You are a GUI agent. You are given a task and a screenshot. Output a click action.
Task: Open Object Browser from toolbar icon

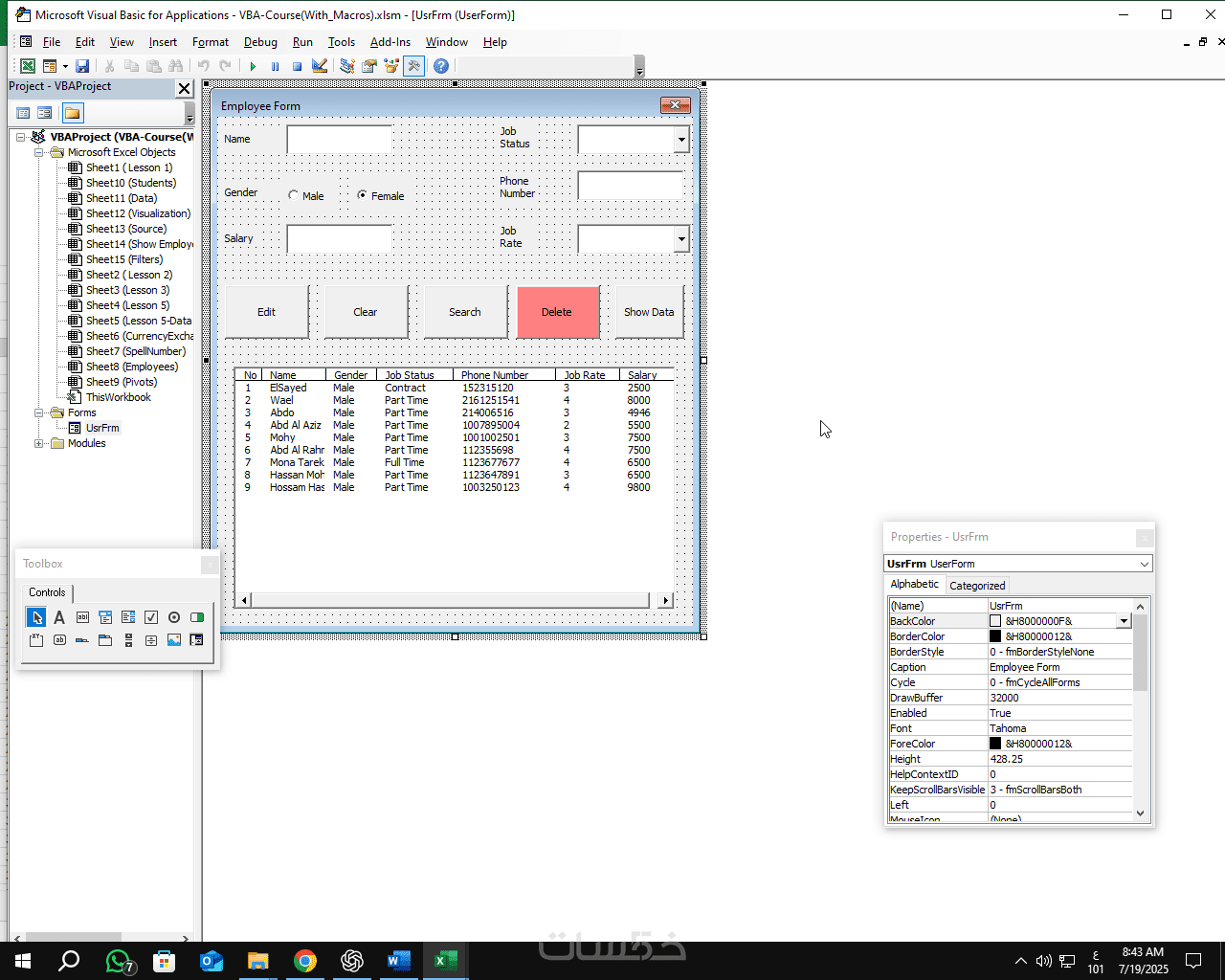pos(390,66)
